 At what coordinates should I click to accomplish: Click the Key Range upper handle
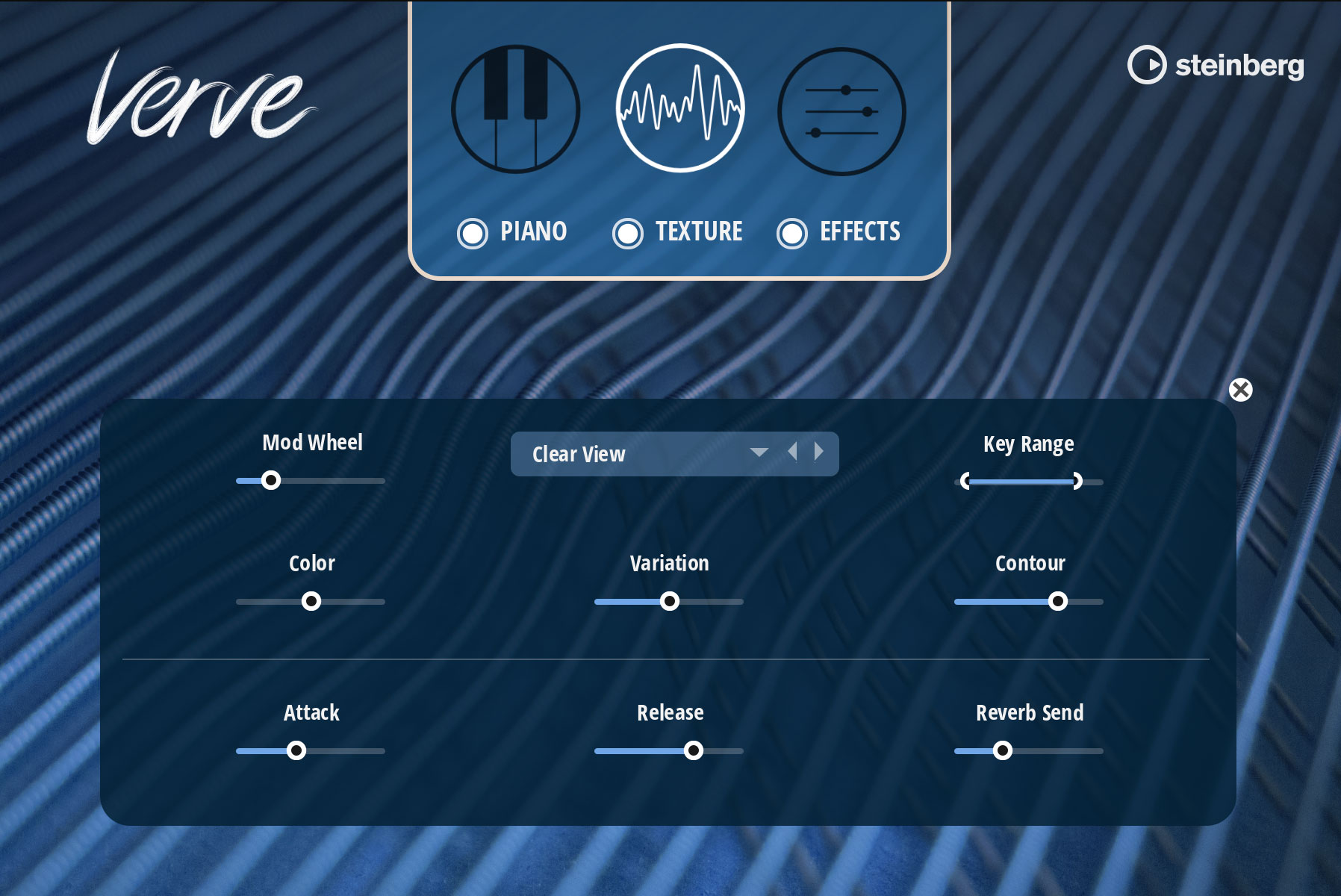coord(1076,481)
